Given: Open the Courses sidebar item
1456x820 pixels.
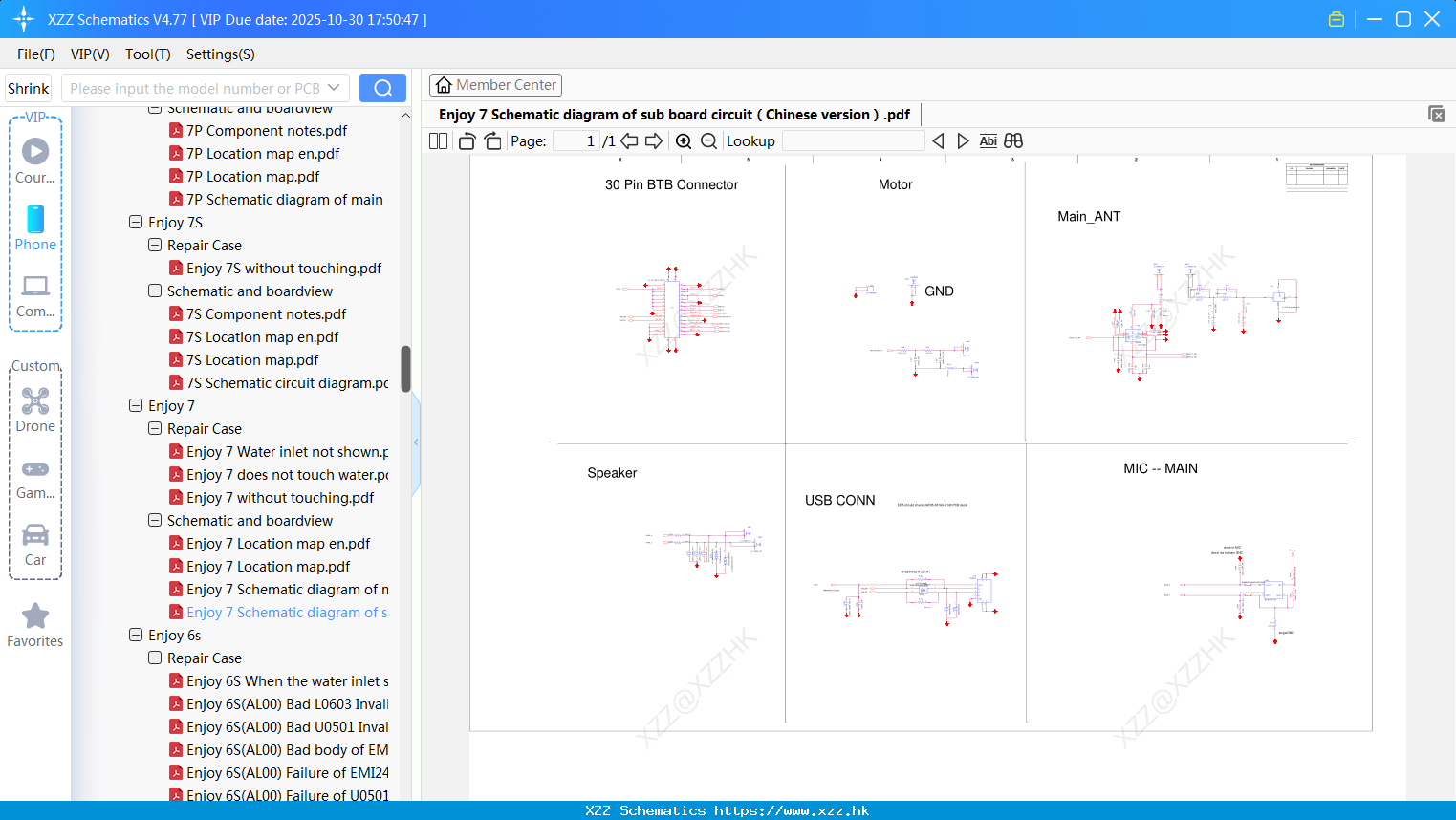Looking at the screenshot, I should [35, 161].
